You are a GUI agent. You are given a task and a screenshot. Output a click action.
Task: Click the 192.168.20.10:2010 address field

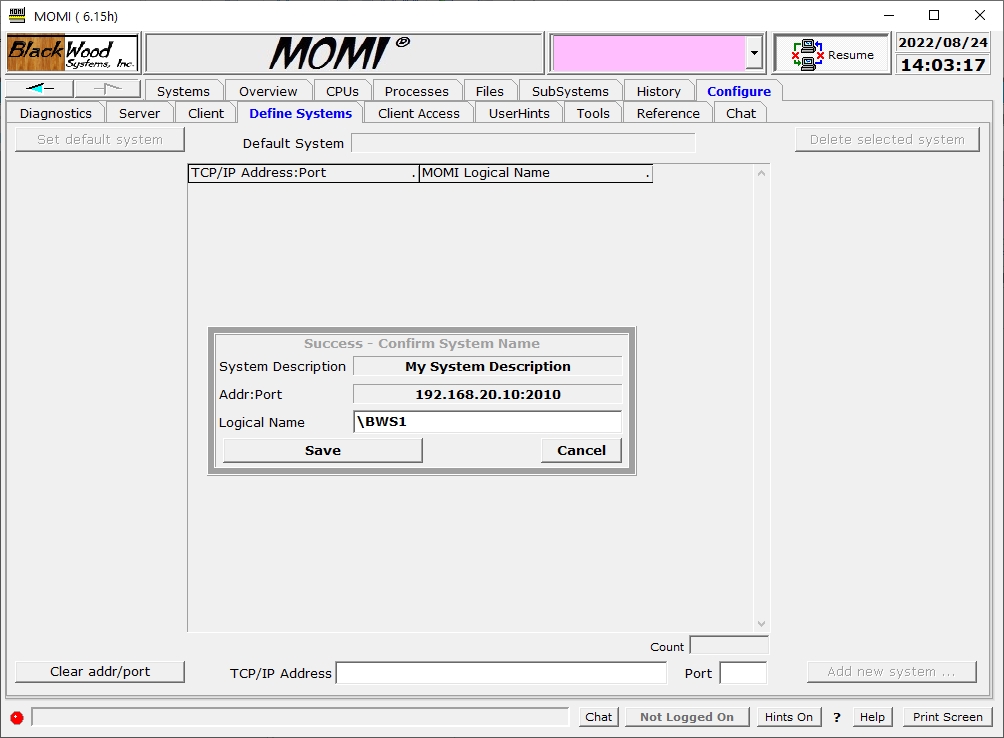click(487, 394)
